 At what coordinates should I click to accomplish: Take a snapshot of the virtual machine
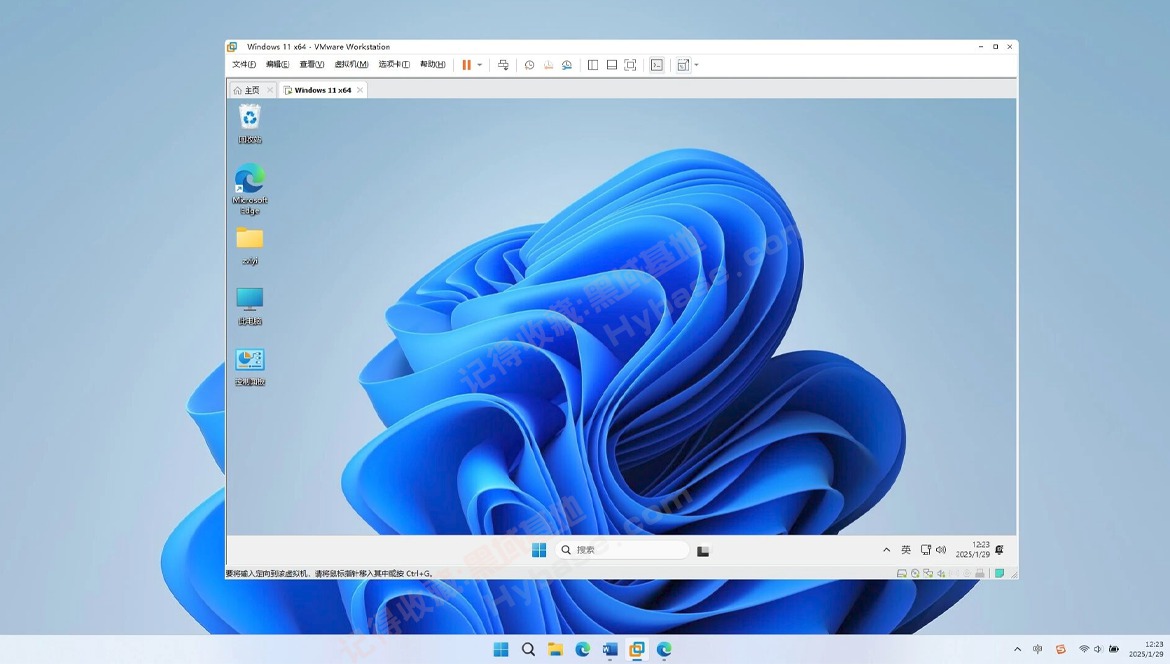point(530,65)
